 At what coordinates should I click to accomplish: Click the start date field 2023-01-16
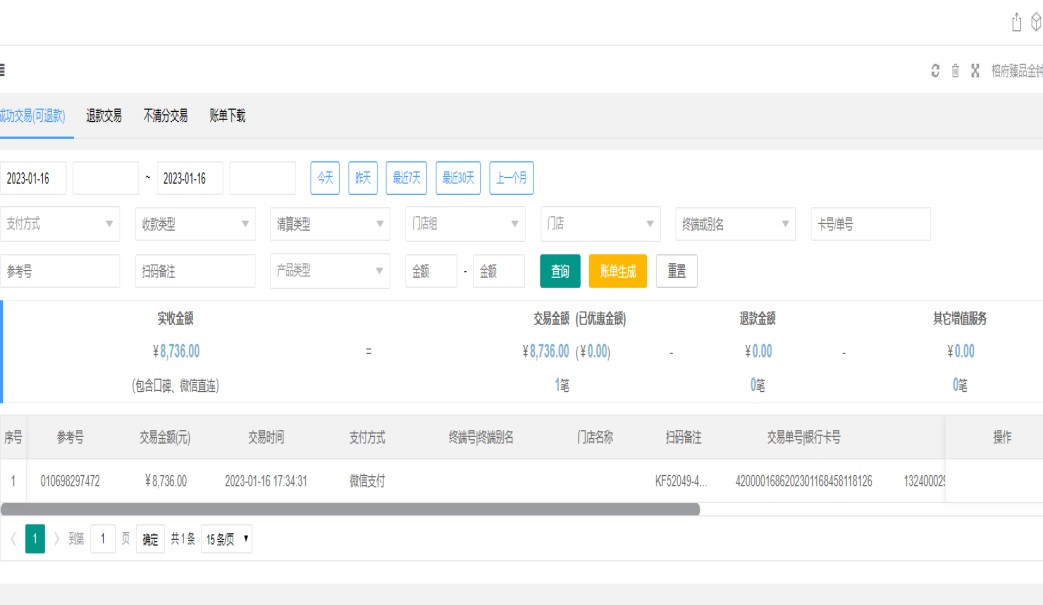pyautogui.click(x=33, y=178)
